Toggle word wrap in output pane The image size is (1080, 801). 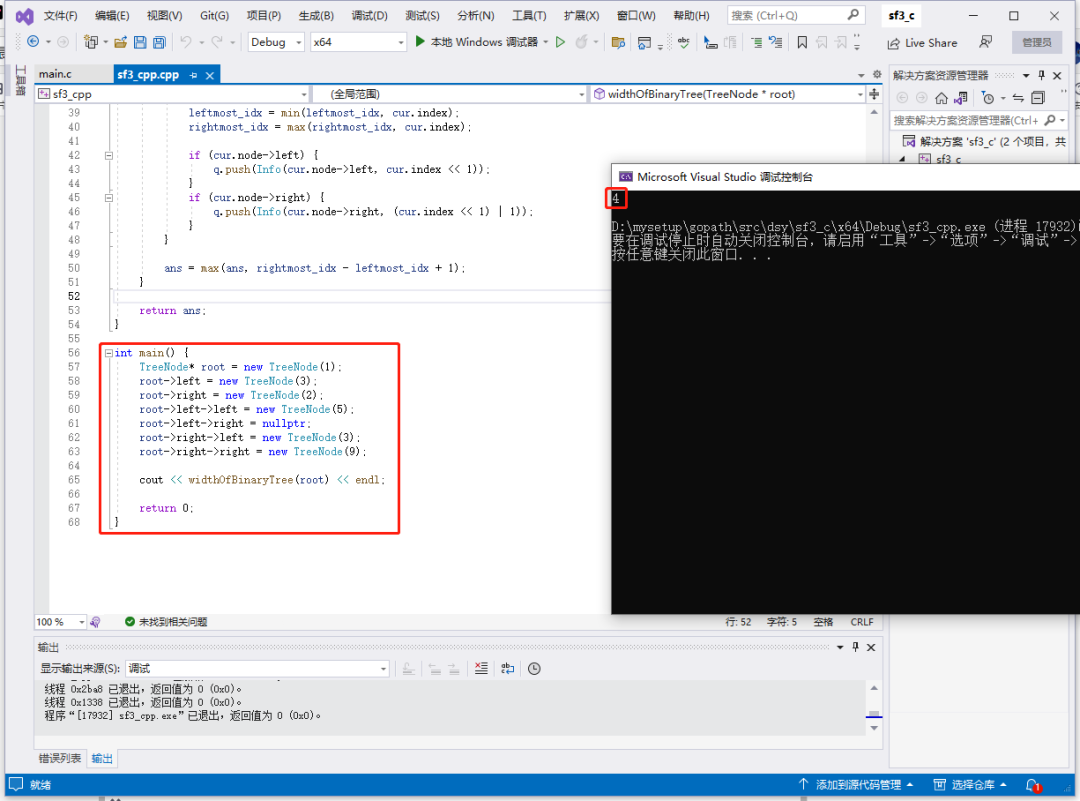click(x=508, y=668)
